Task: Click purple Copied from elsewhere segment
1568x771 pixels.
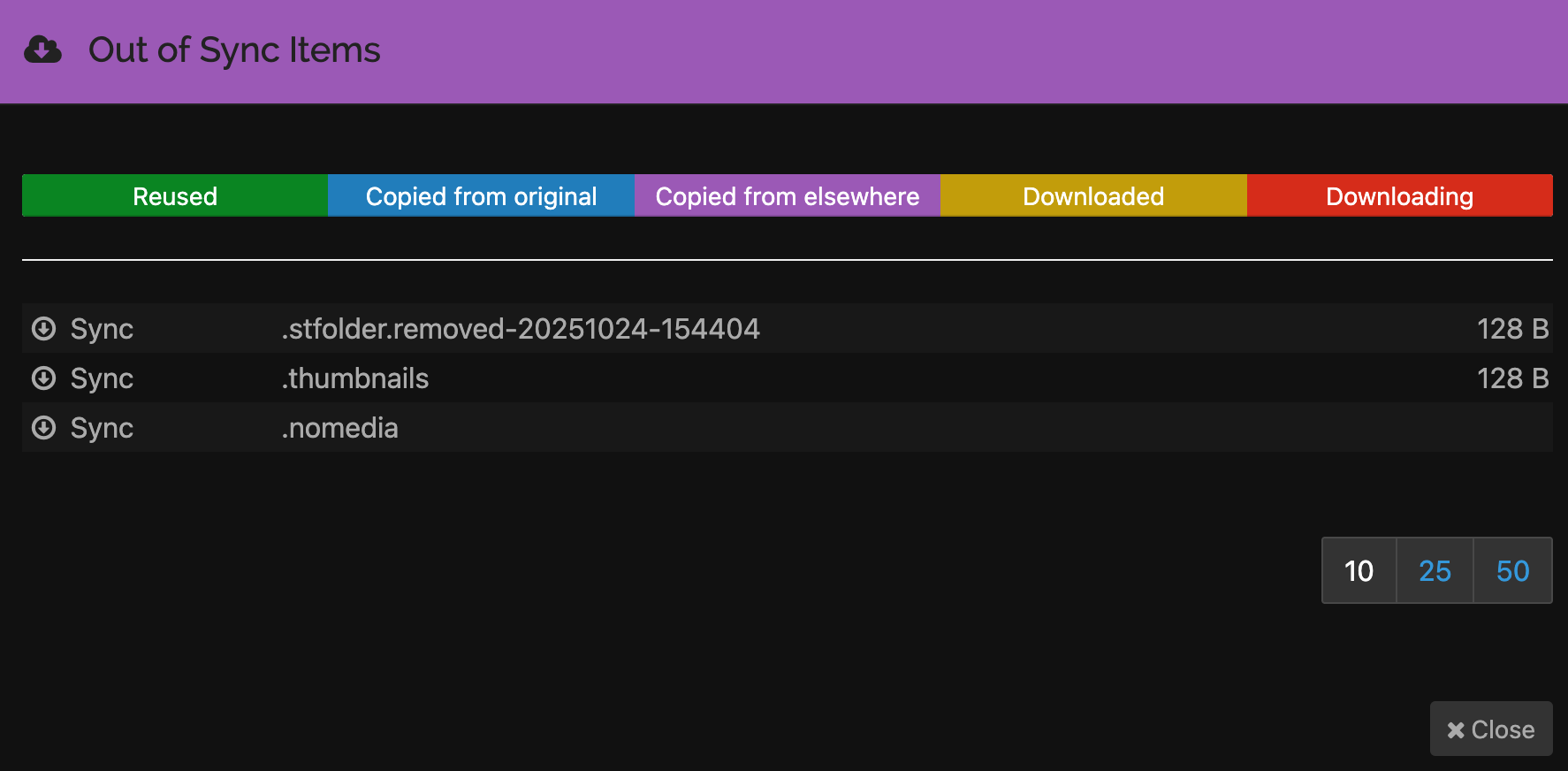Action: [787, 196]
